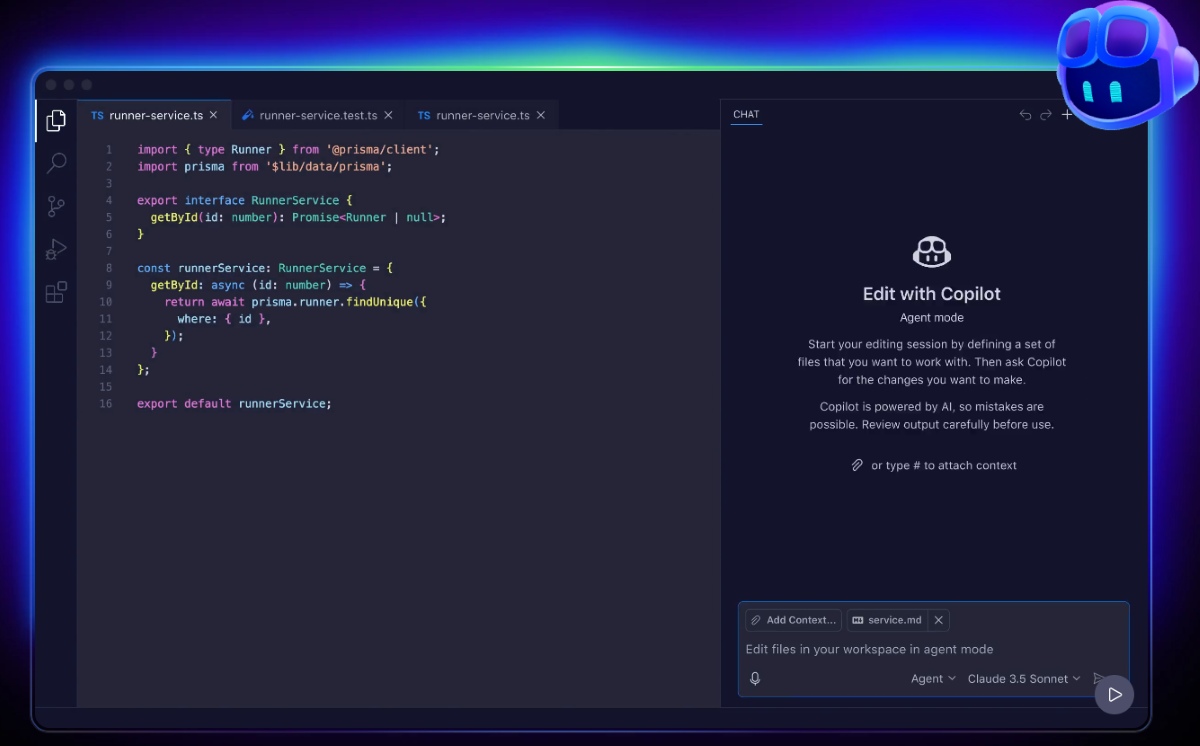The image size is (1200, 746).
Task: Open the Claude 3.5 Sonnet model picker
Action: pos(1024,679)
